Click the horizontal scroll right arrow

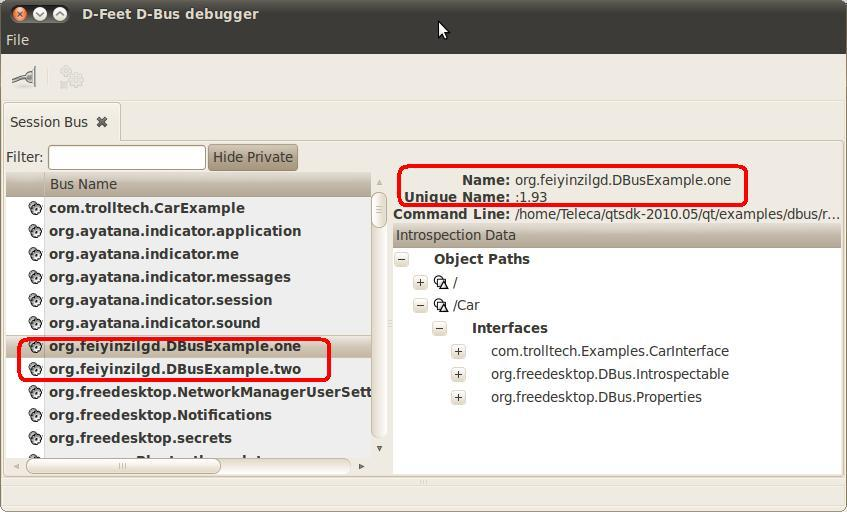pyautogui.click(x=361, y=466)
